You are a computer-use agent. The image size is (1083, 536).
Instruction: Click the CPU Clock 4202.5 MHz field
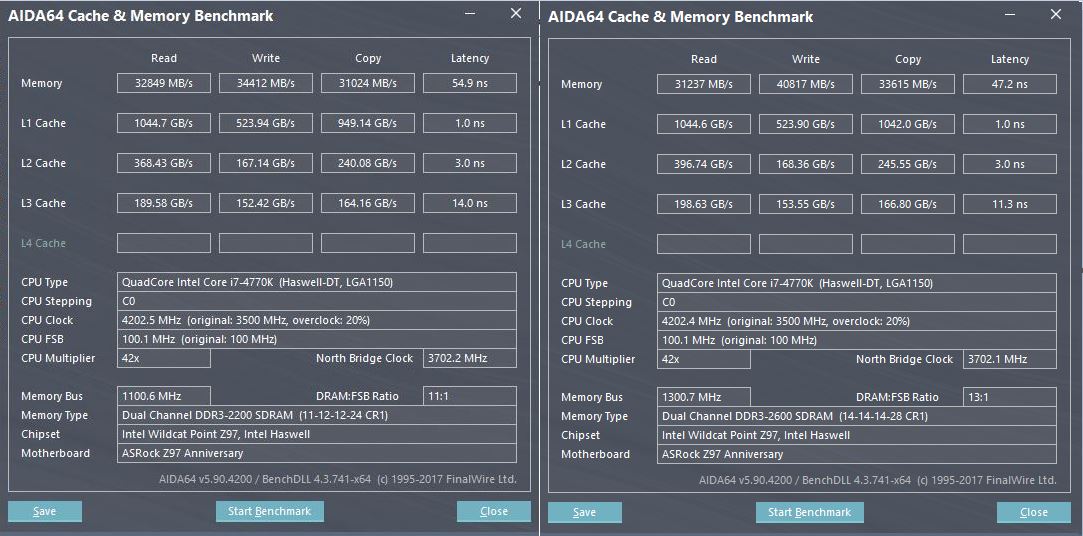pos(317,320)
